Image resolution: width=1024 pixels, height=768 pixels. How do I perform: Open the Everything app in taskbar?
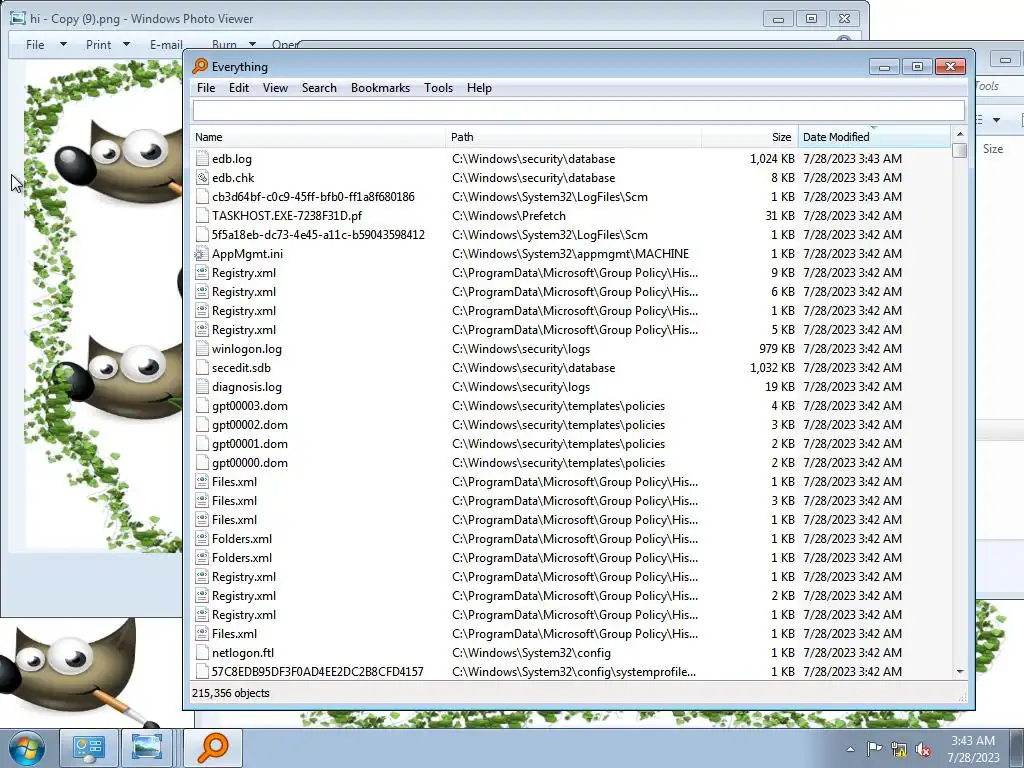click(x=213, y=748)
